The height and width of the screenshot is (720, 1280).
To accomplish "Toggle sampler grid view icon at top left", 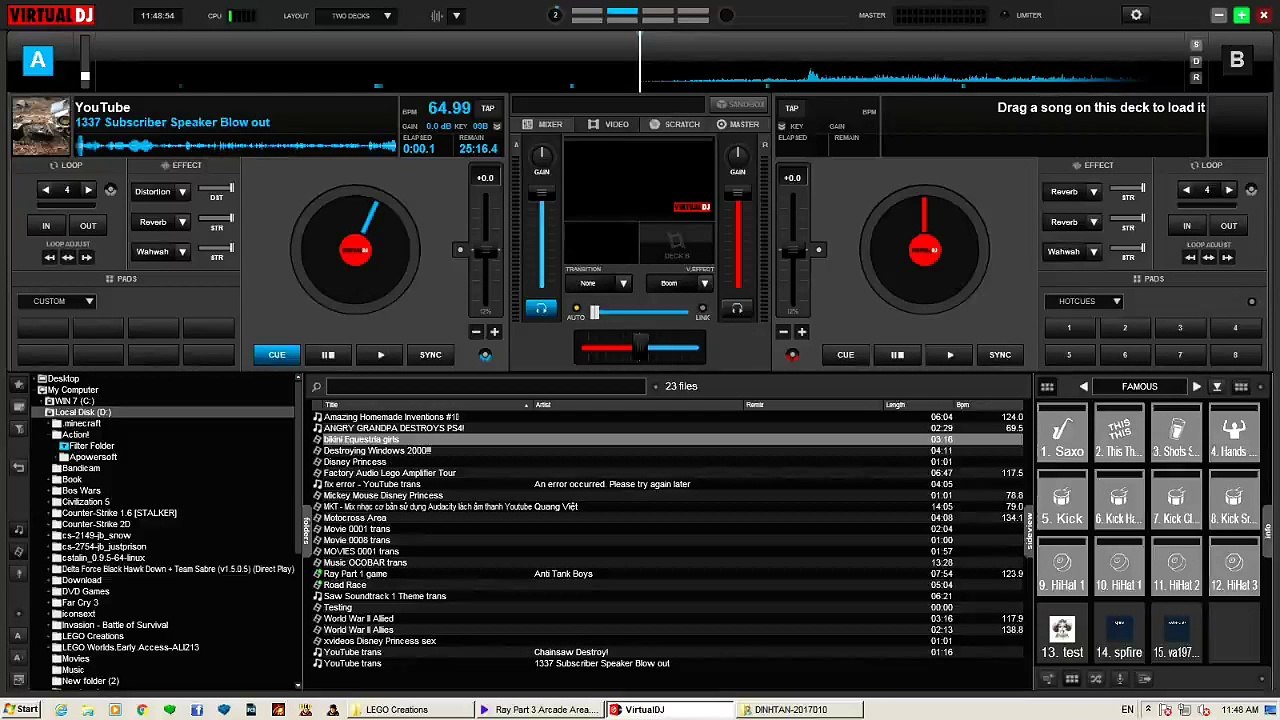I will click(x=1047, y=387).
